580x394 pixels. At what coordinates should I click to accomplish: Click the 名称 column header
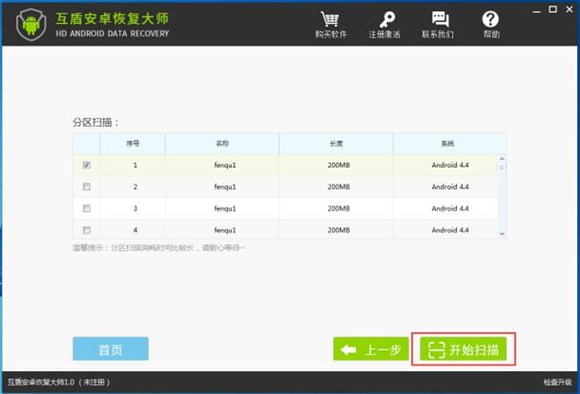222,143
